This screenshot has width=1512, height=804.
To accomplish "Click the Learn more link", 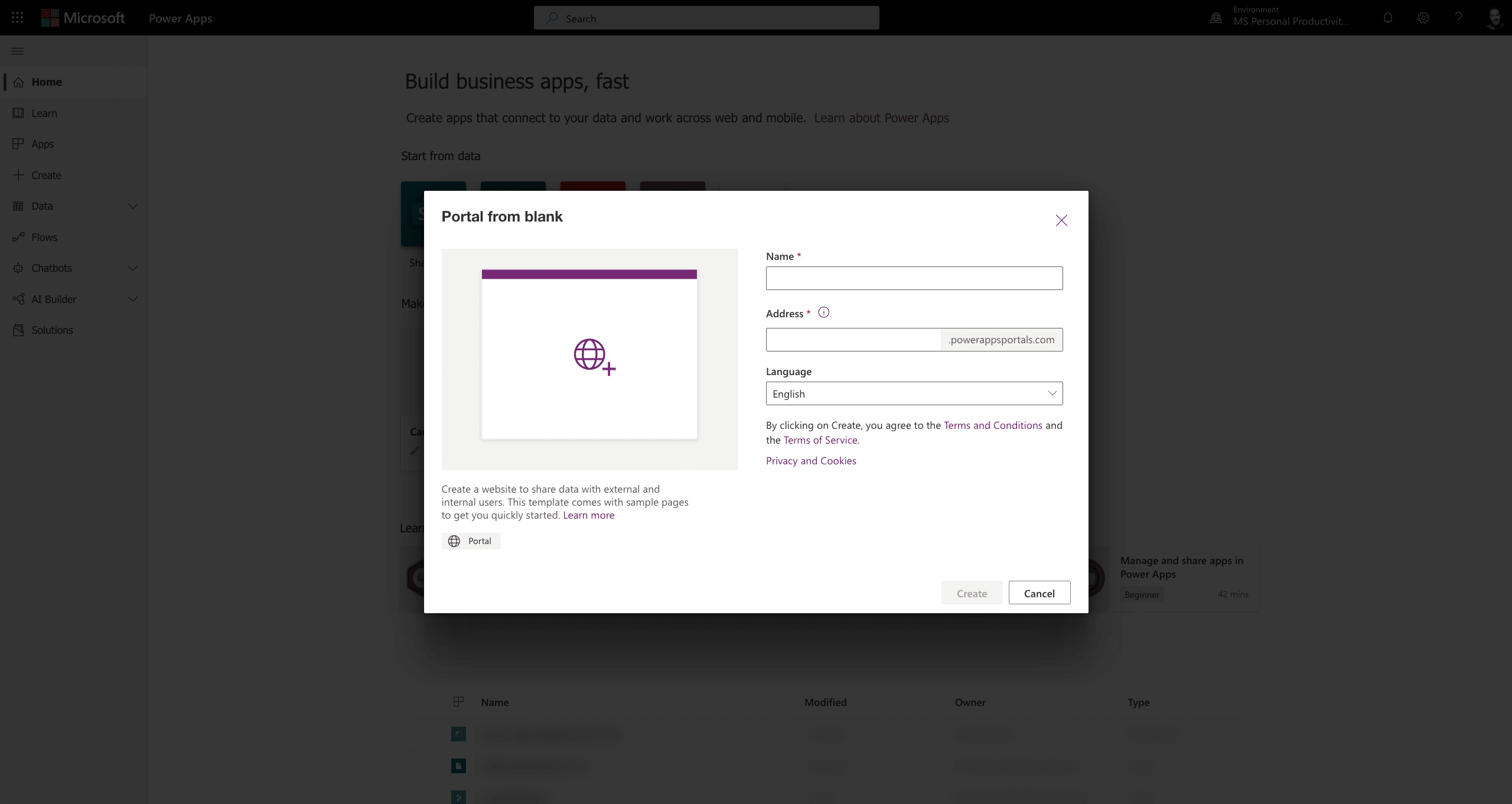I will 588,515.
